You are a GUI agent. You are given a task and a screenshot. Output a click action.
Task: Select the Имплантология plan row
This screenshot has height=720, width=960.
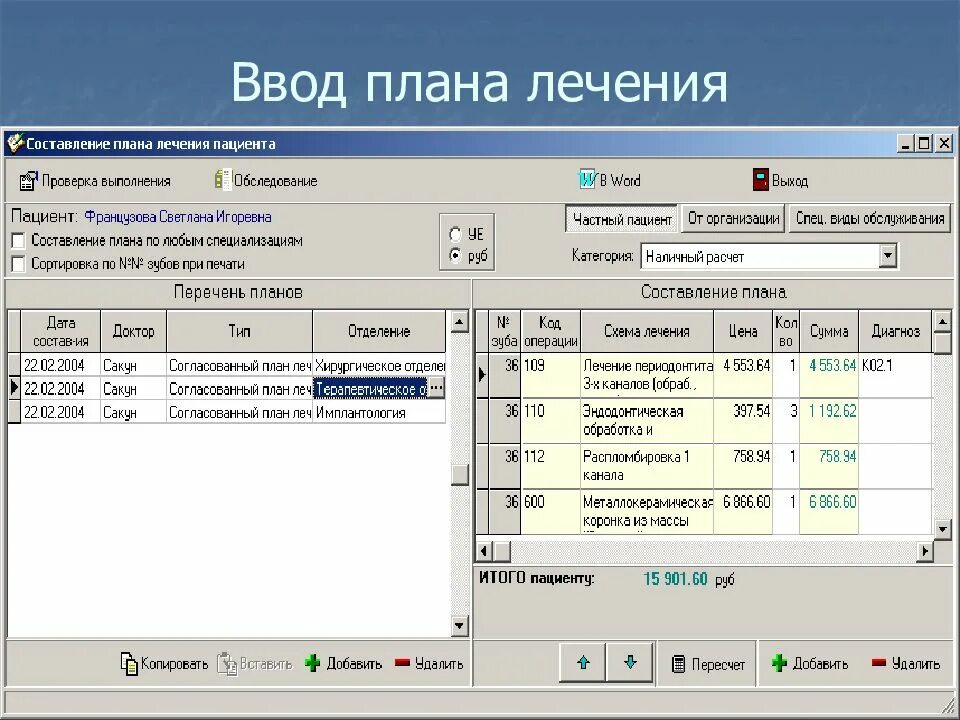[x=233, y=413]
